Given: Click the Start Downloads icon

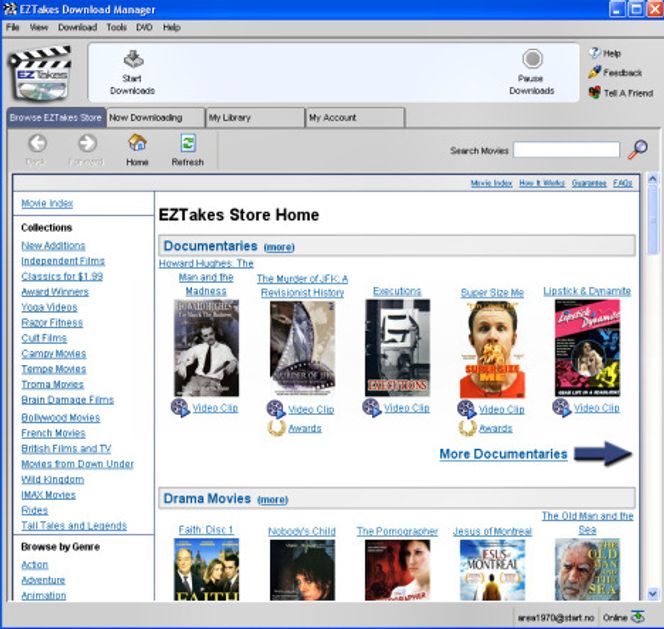Looking at the screenshot, I should coord(133,59).
